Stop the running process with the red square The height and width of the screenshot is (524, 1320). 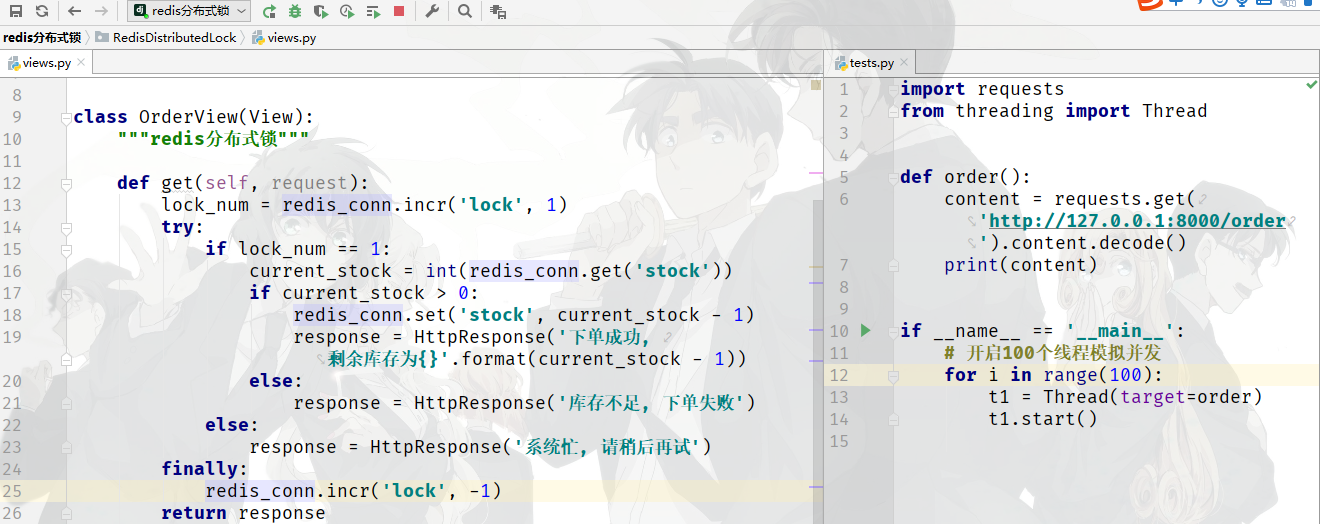(399, 11)
